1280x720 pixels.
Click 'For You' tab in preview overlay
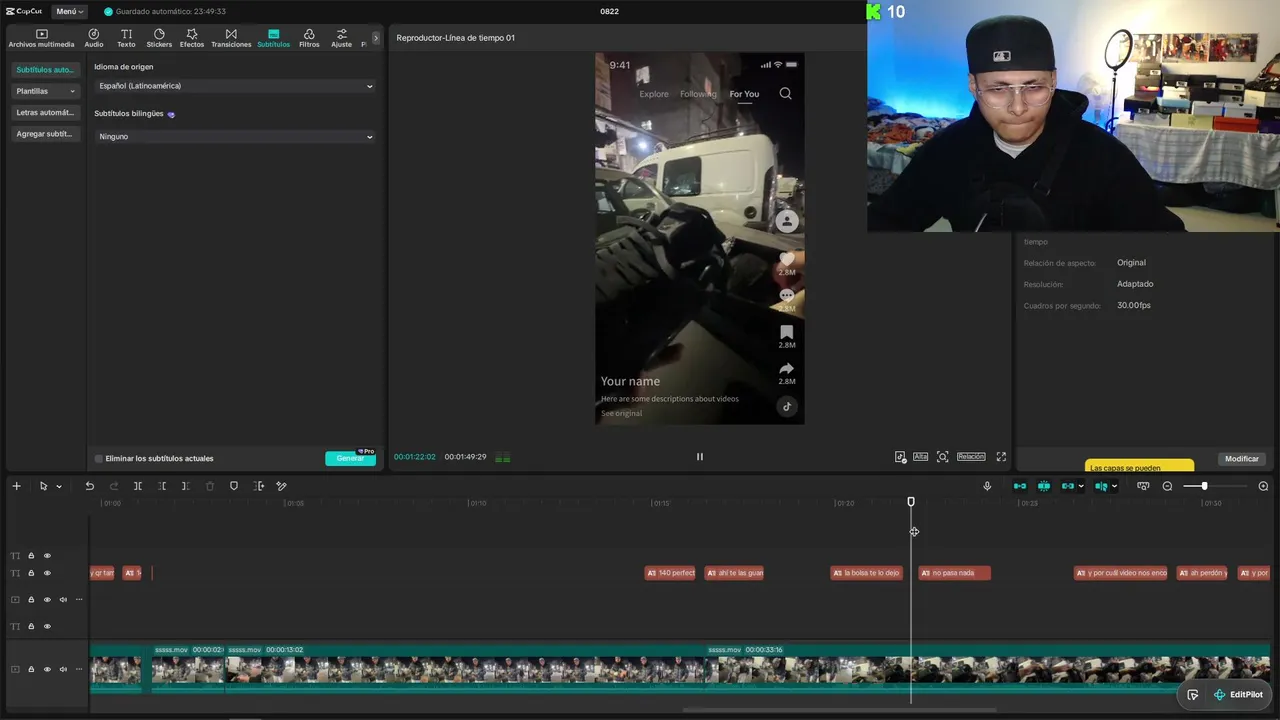coord(744,94)
